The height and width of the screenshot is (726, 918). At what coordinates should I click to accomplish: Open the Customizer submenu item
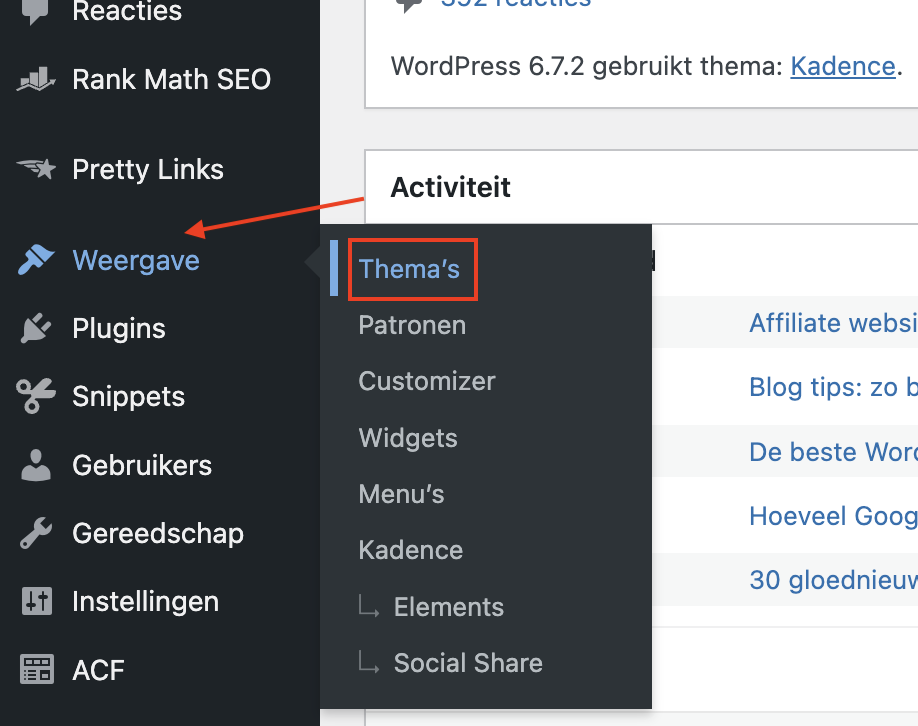point(427,381)
